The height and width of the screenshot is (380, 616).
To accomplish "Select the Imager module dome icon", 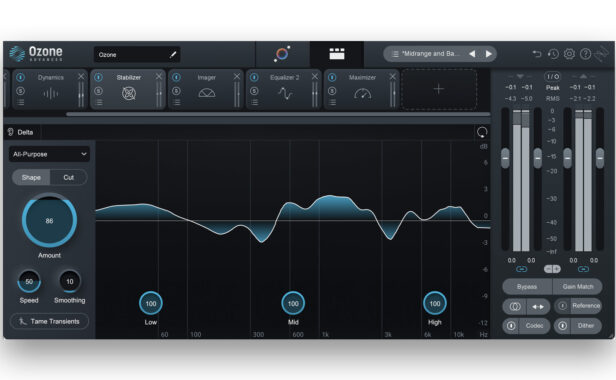I will (207, 93).
